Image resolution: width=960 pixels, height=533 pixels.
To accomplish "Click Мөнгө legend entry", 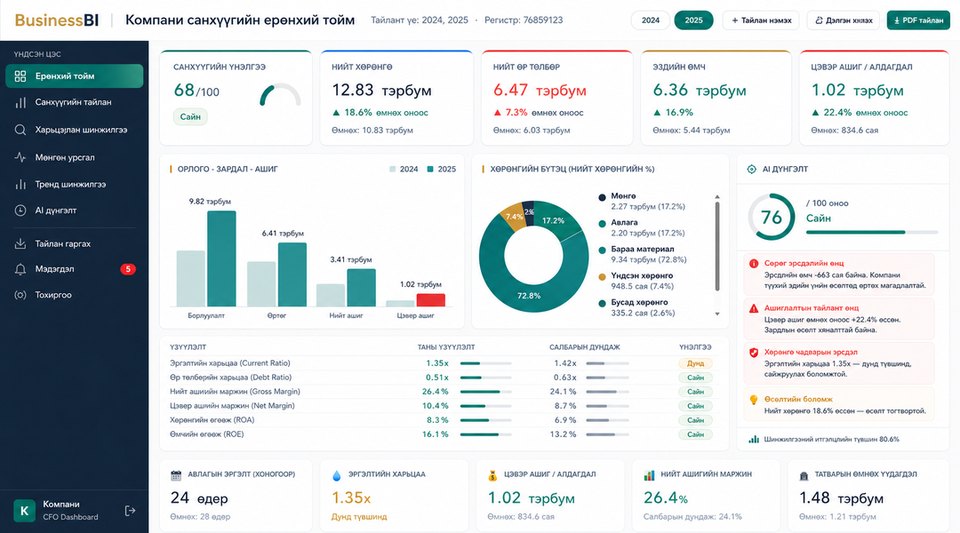I will click(642, 201).
